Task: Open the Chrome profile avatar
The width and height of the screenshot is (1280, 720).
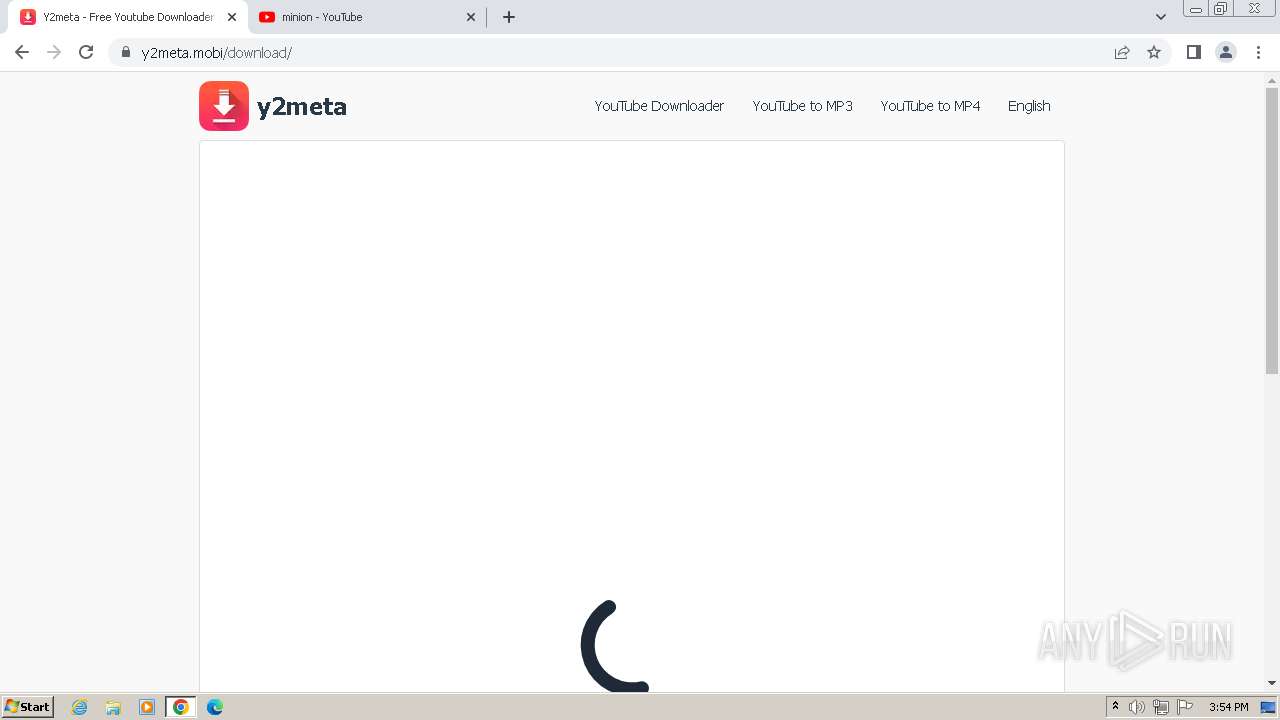Action: point(1226,52)
